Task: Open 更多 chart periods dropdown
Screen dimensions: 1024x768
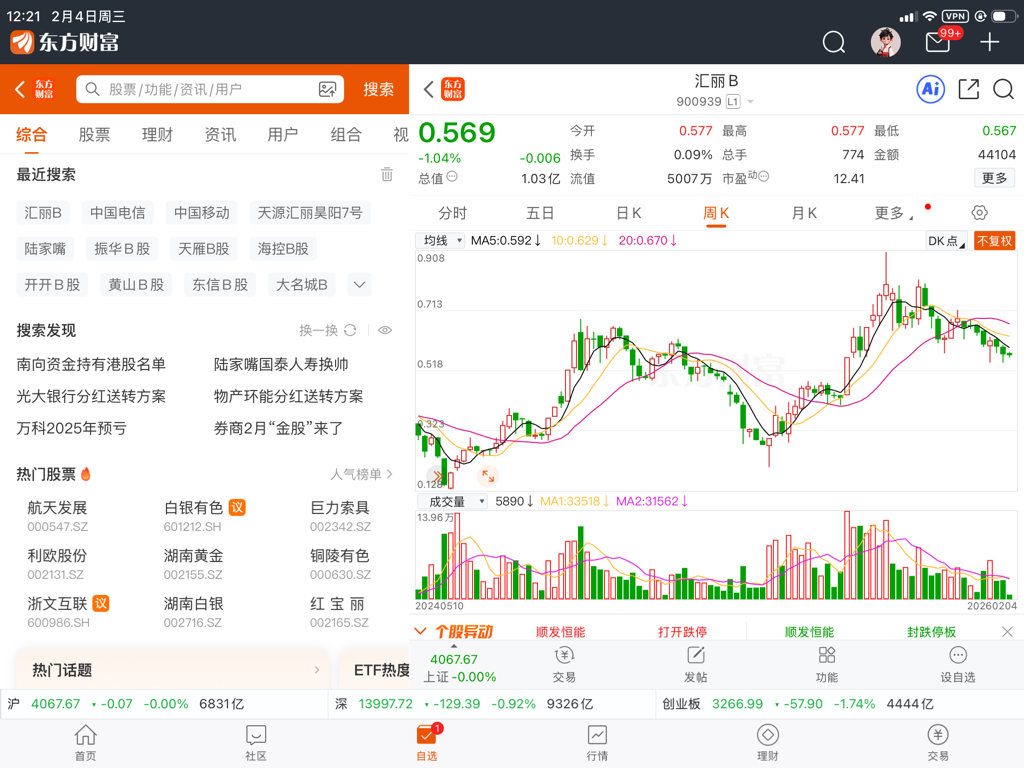Action: tap(893, 213)
